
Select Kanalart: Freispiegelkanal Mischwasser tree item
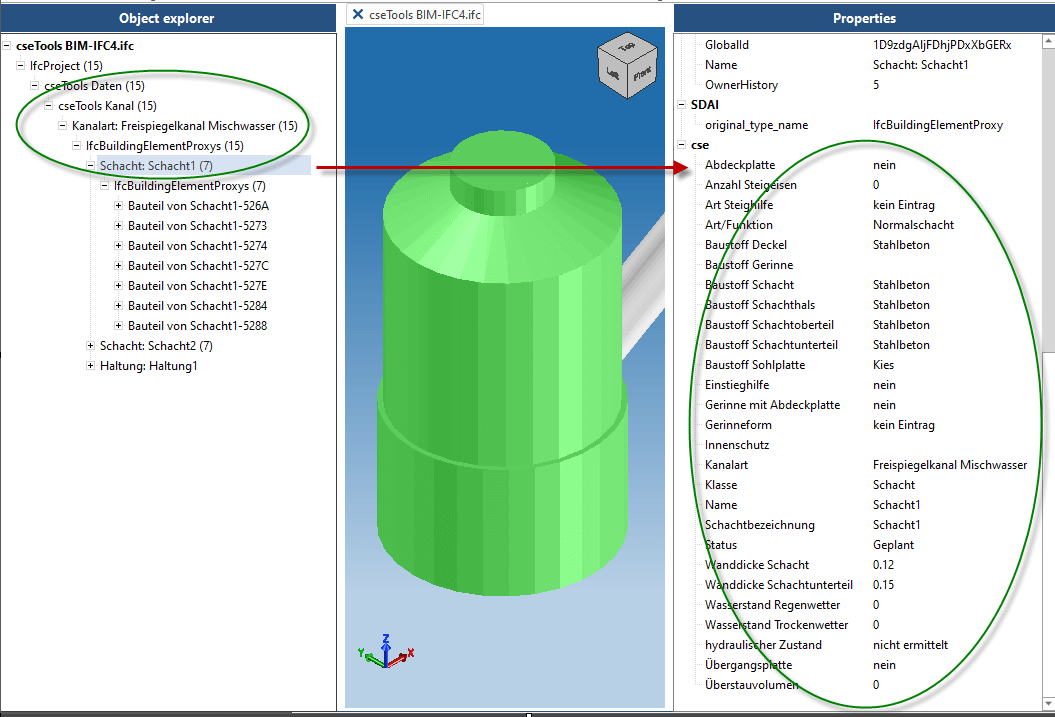pyautogui.click(x=185, y=126)
